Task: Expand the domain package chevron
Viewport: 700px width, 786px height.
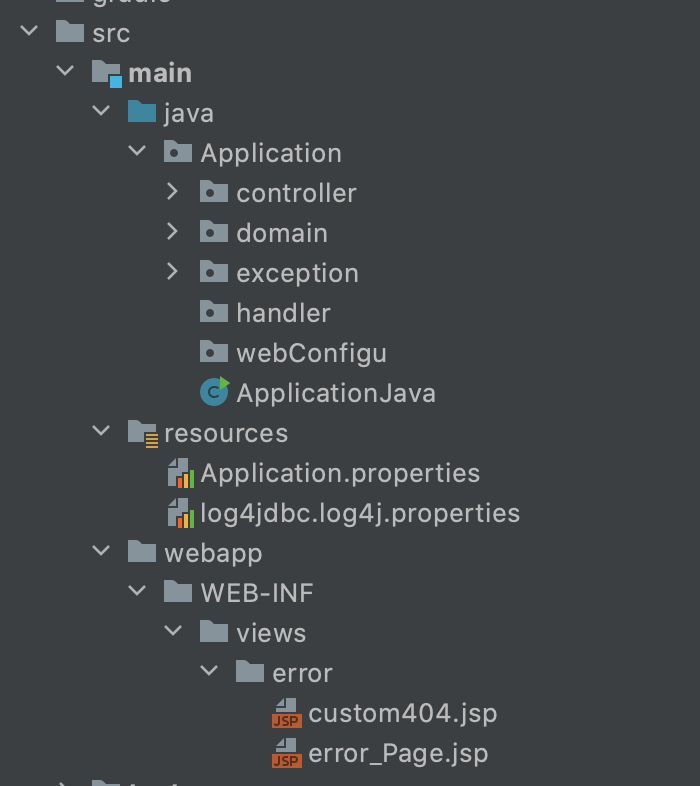Action: pos(172,231)
